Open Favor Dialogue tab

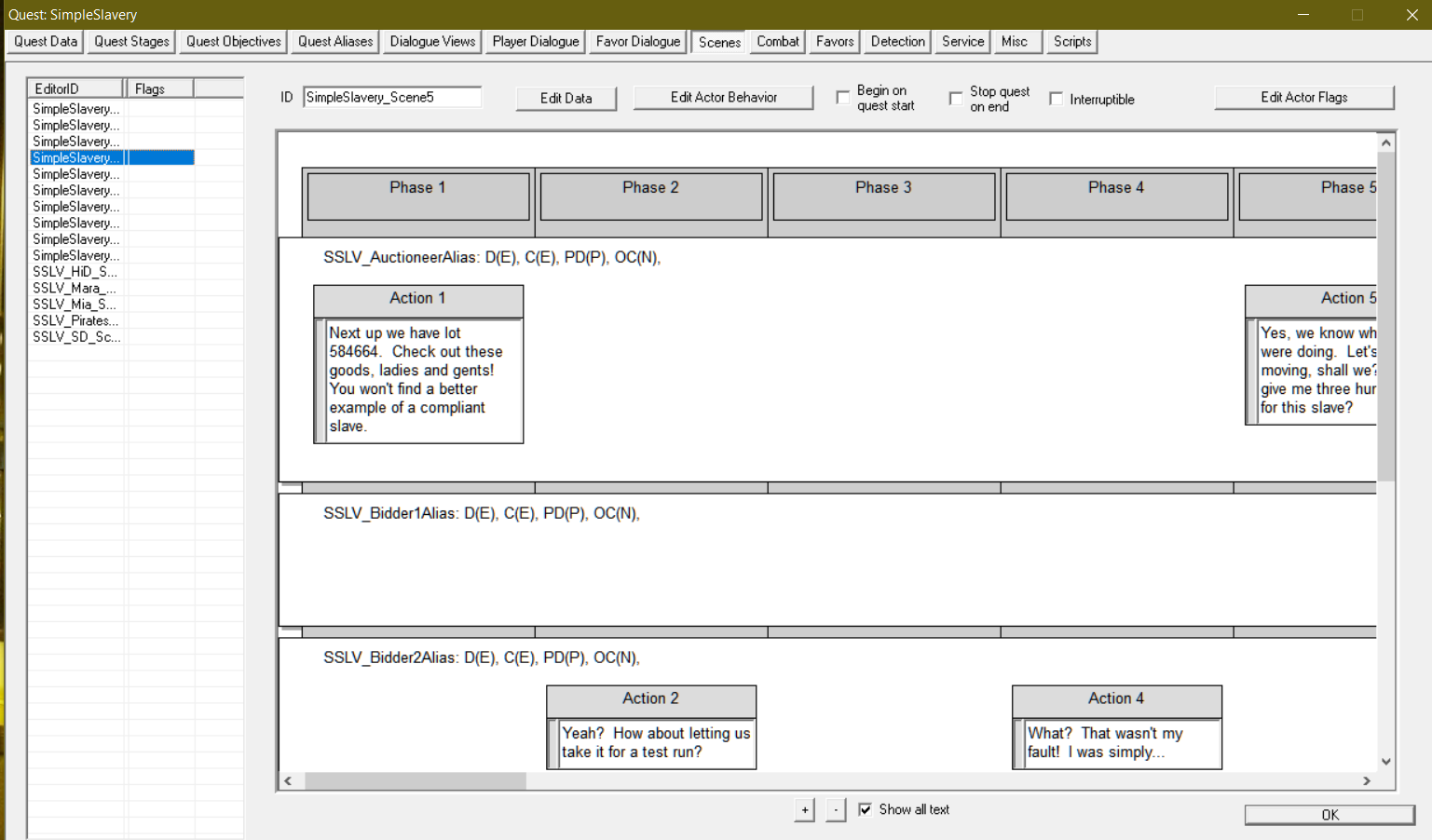click(x=638, y=42)
